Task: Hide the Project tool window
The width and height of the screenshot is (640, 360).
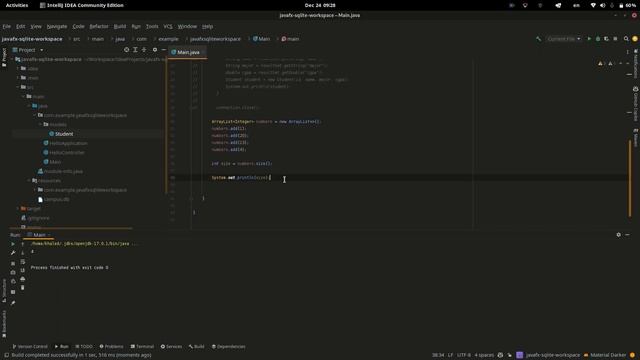Action: [x=164, y=50]
